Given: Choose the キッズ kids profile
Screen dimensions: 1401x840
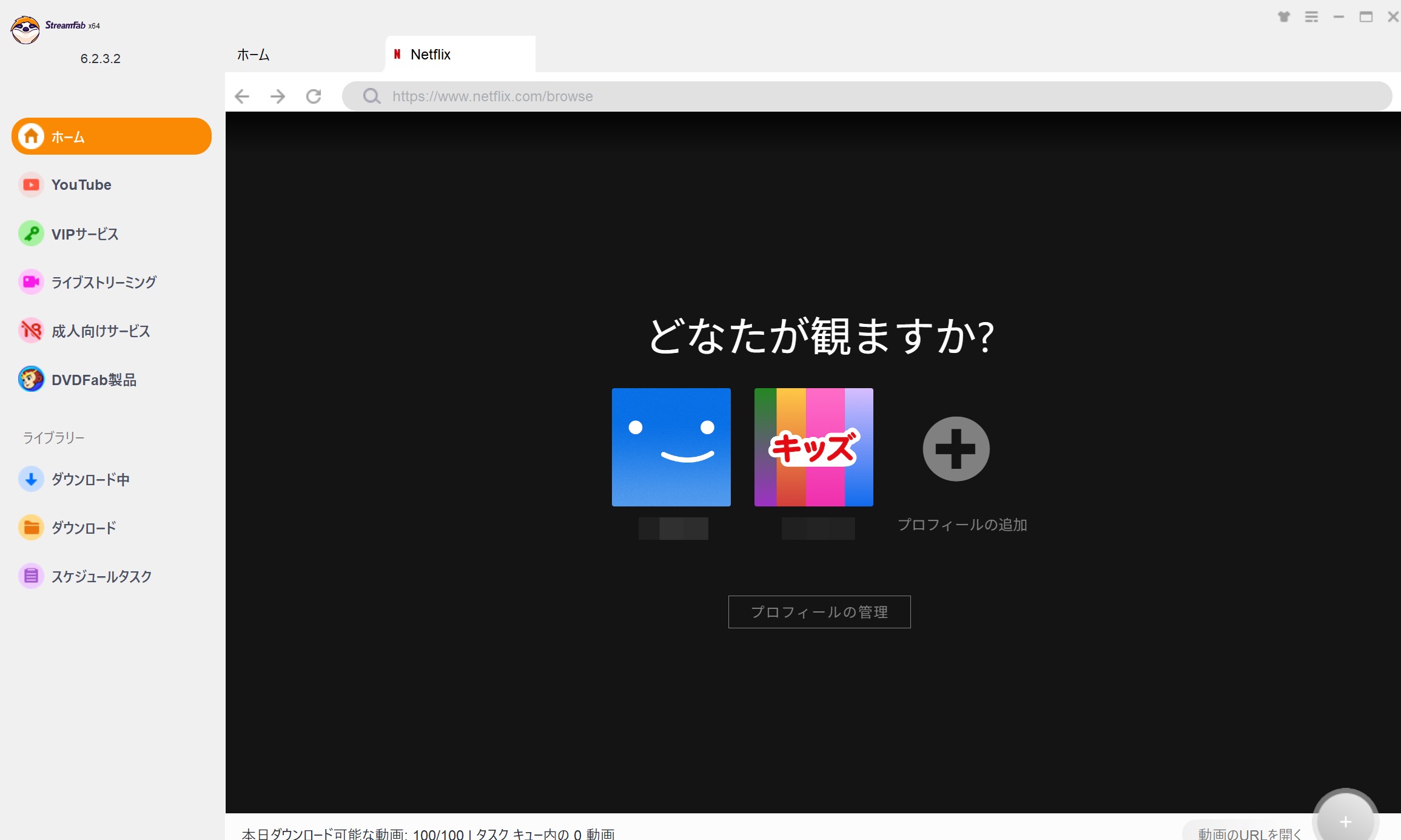Looking at the screenshot, I should click(x=814, y=448).
